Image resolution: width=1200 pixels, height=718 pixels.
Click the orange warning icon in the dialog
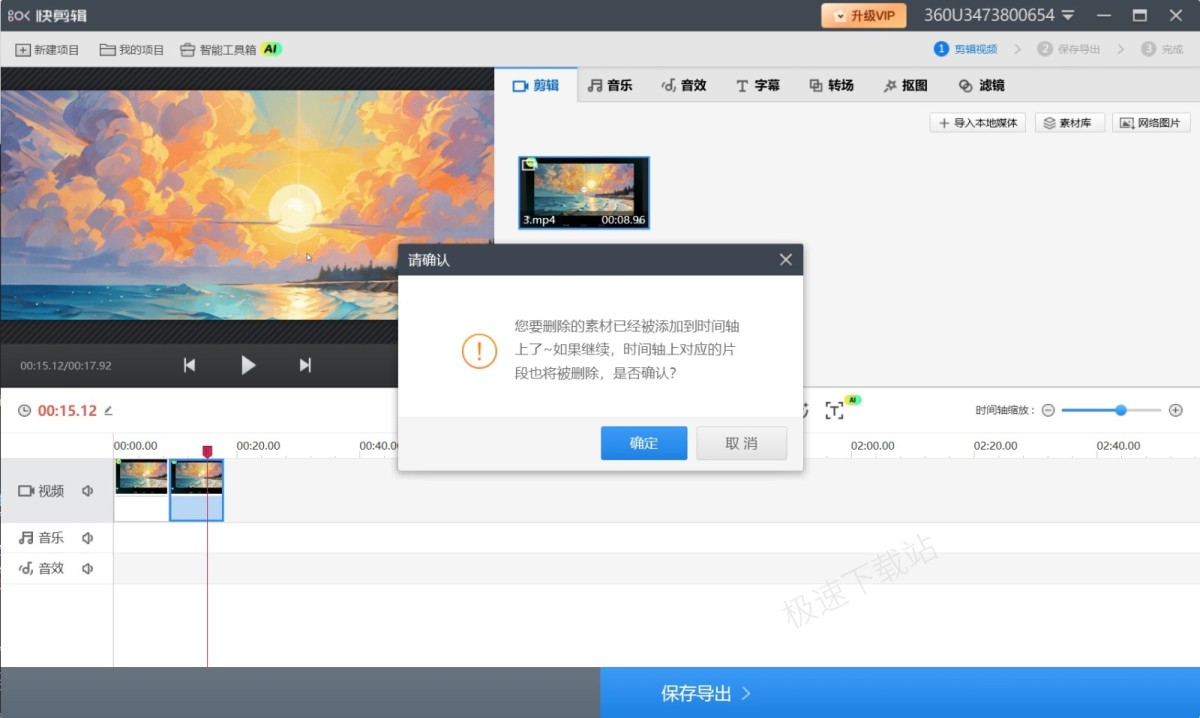coord(479,351)
